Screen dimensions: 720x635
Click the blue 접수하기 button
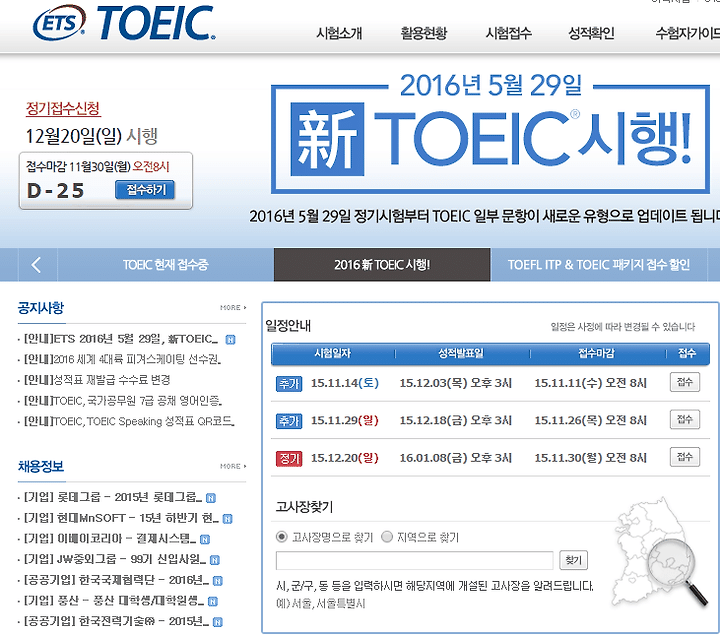click(x=145, y=190)
